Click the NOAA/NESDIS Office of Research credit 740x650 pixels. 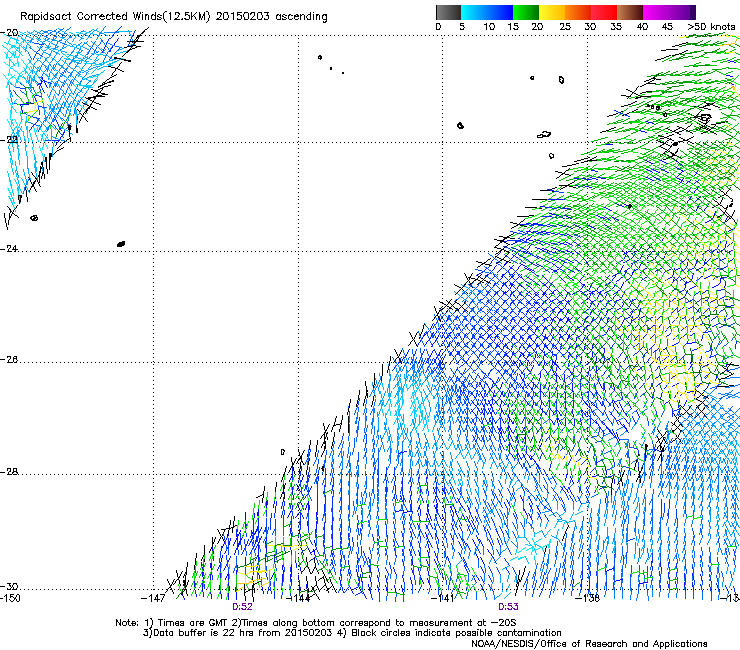coord(589,644)
